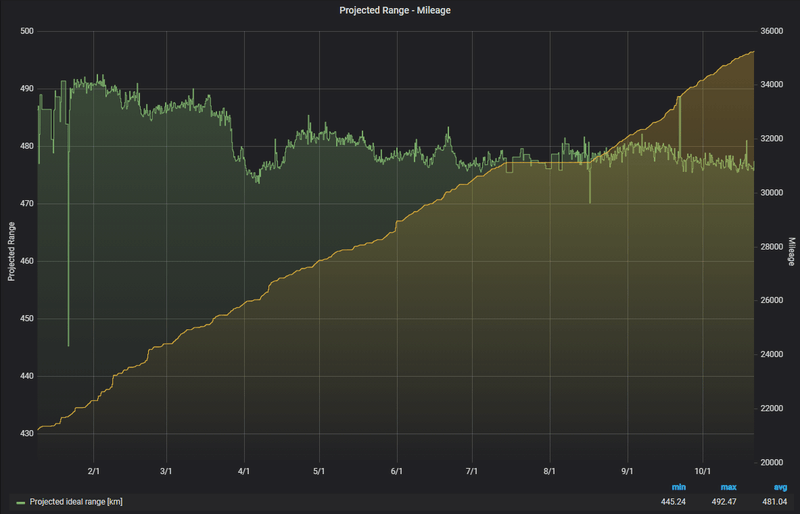This screenshot has width=800, height=514.
Task: Click the 22000 tick on the Mileage axis
Action: coord(771,409)
